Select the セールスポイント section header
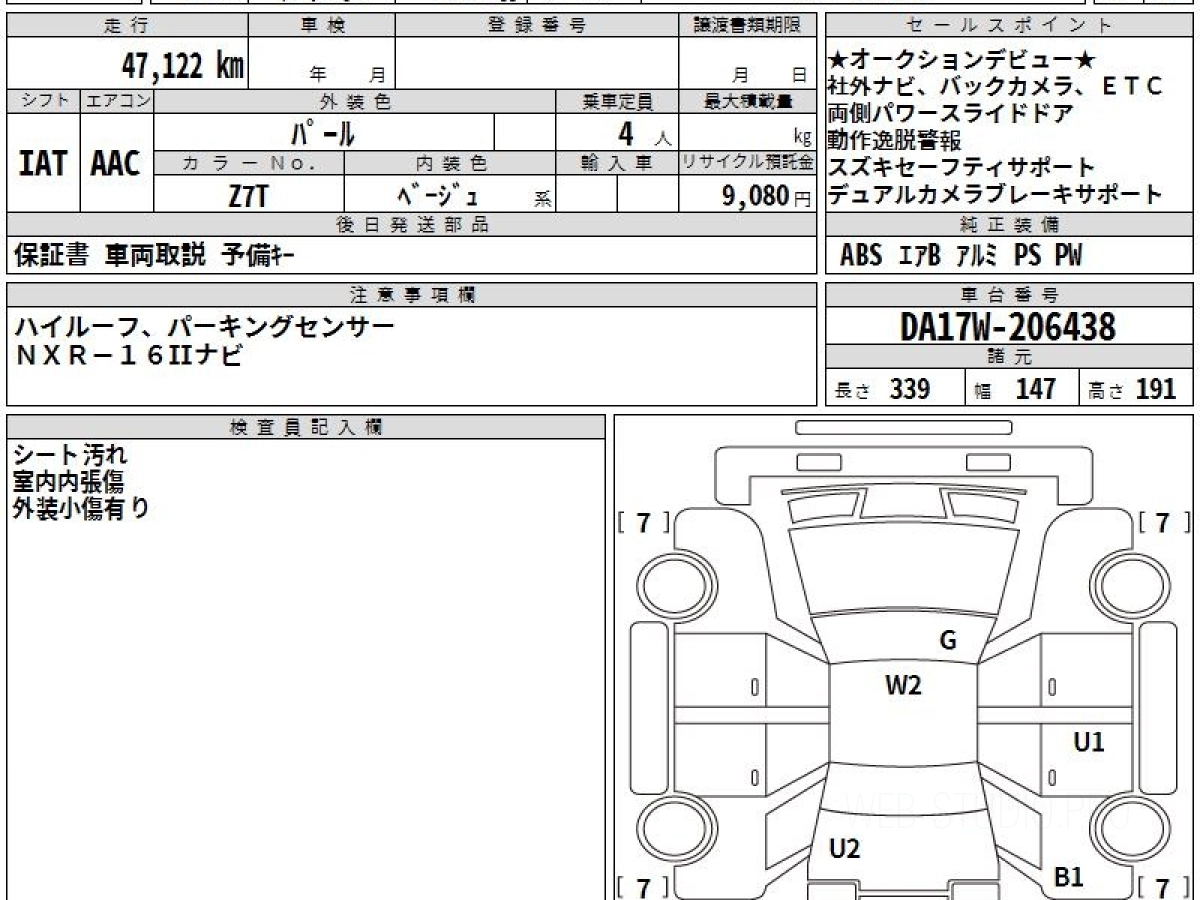Viewport: 1200px width, 900px height. [1010, 26]
